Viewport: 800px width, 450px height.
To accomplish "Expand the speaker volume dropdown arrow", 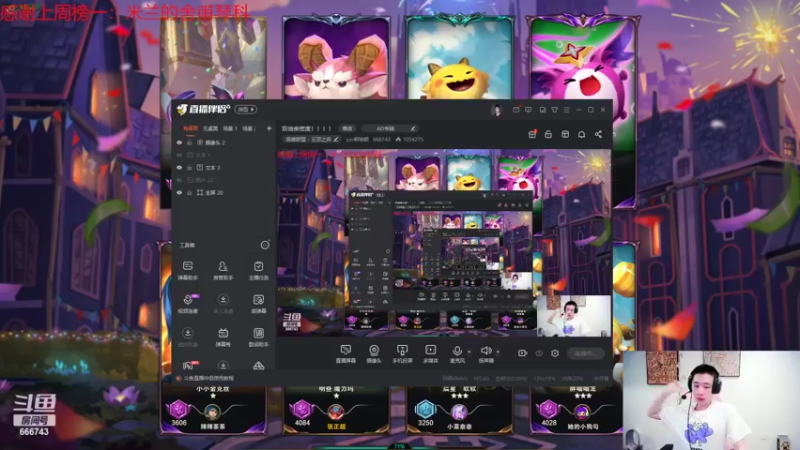I will tap(498, 352).
